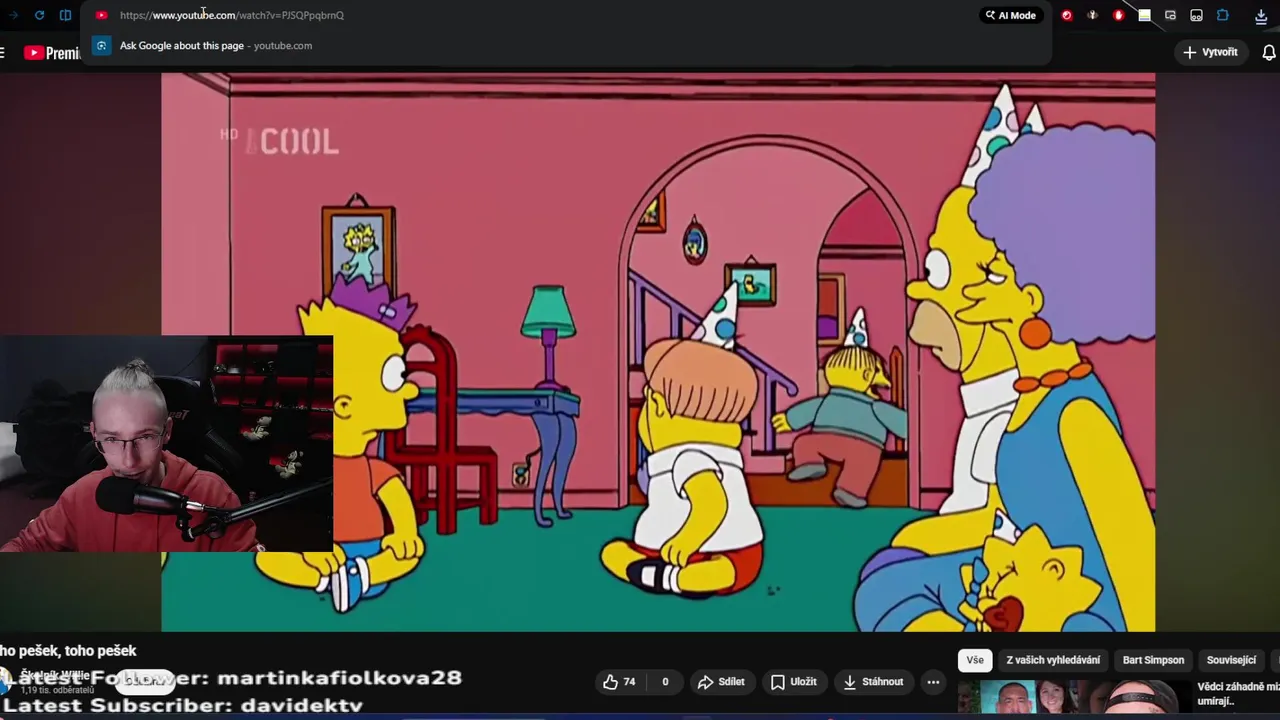Select the Související filter chip

click(x=1231, y=660)
